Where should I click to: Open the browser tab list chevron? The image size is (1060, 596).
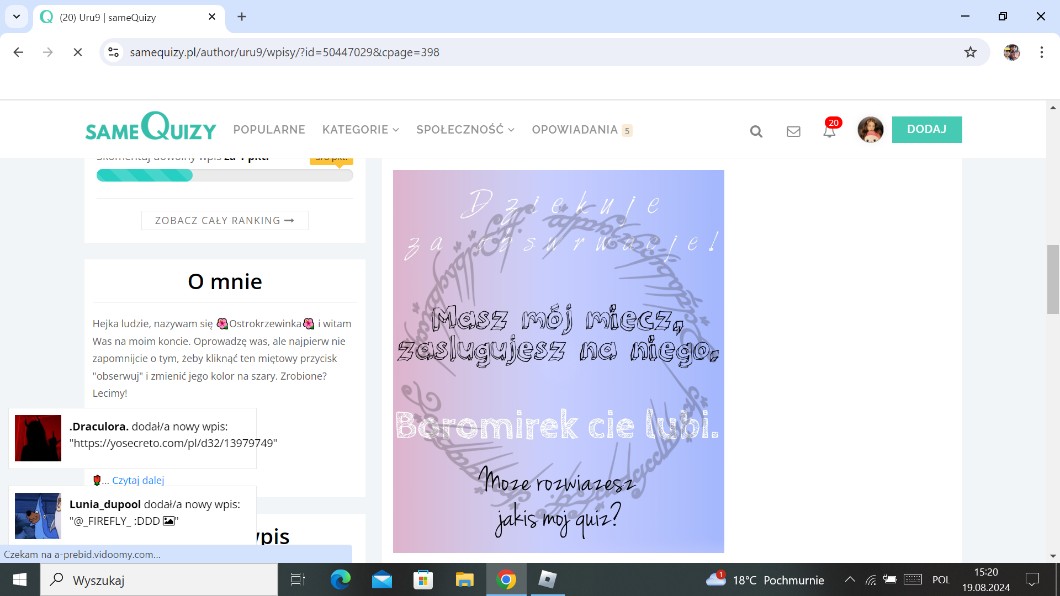(16, 17)
